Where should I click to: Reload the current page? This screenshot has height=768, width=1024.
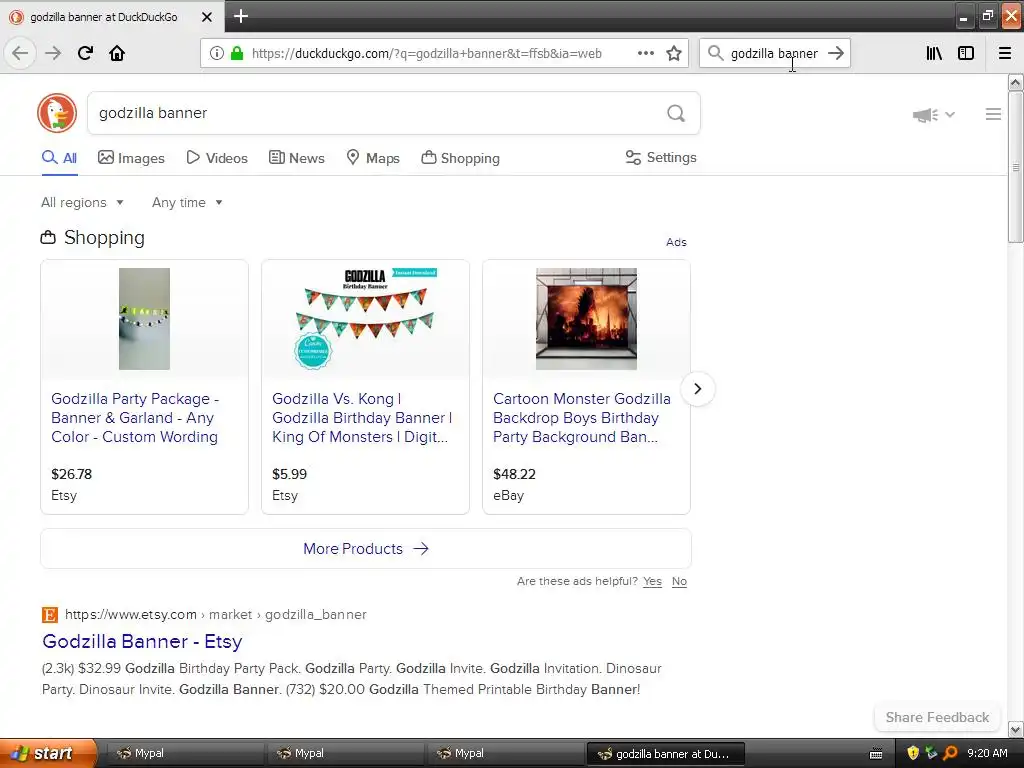(85, 53)
